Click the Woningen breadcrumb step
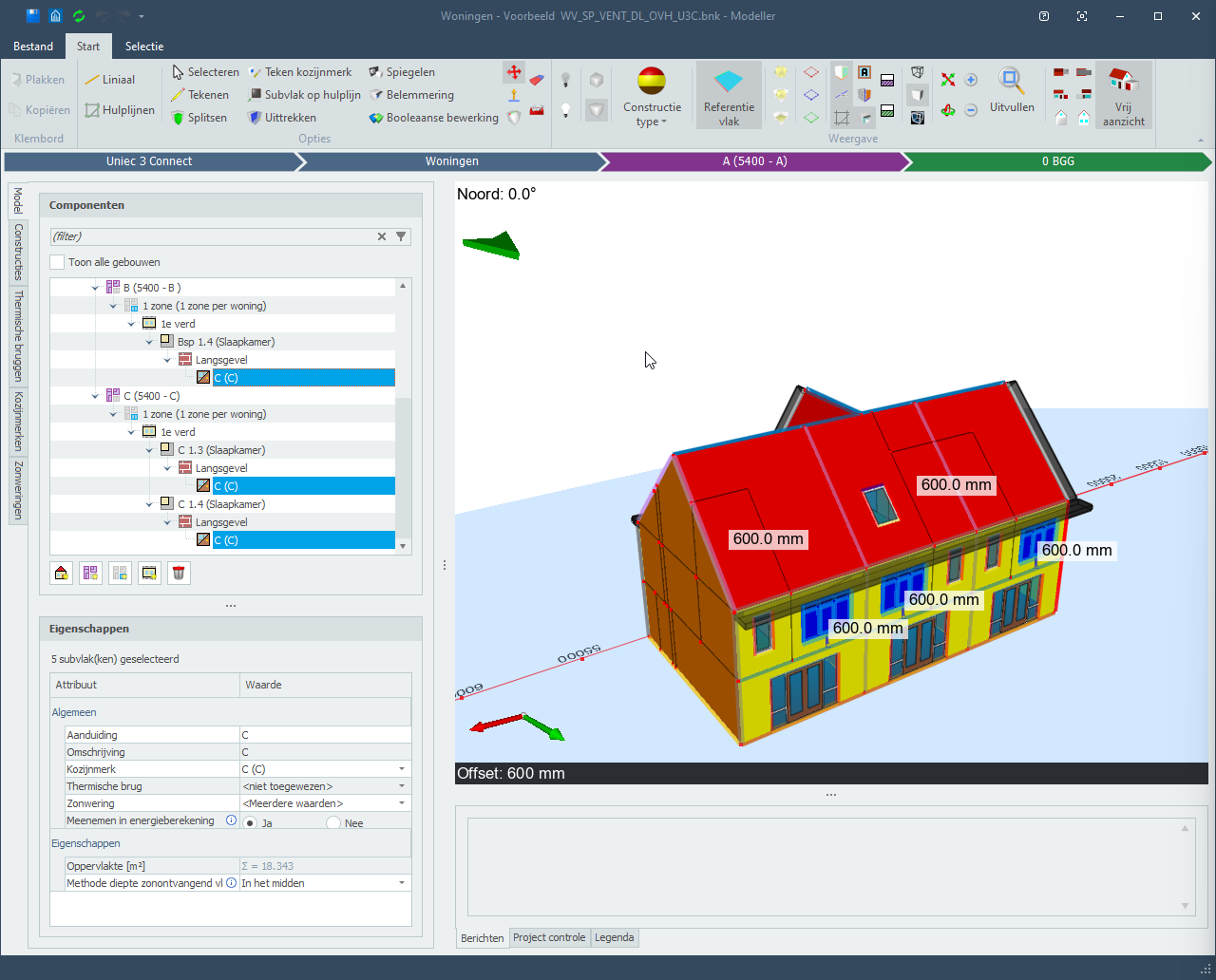Screen dimensions: 1216x980 451,161
